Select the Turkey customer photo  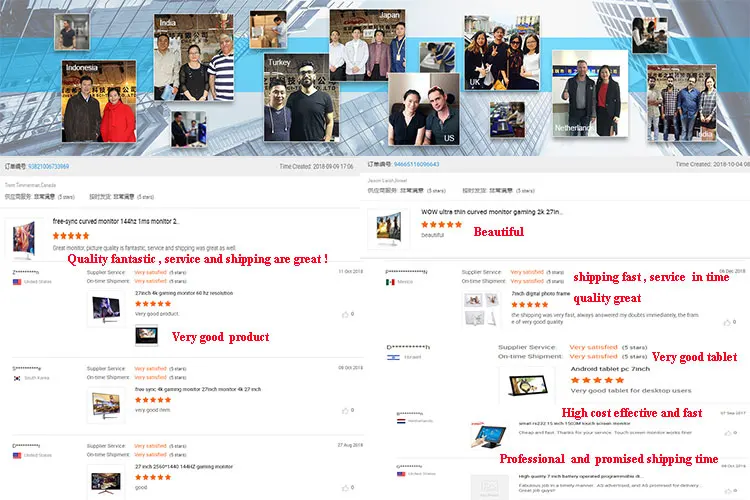click(301, 98)
